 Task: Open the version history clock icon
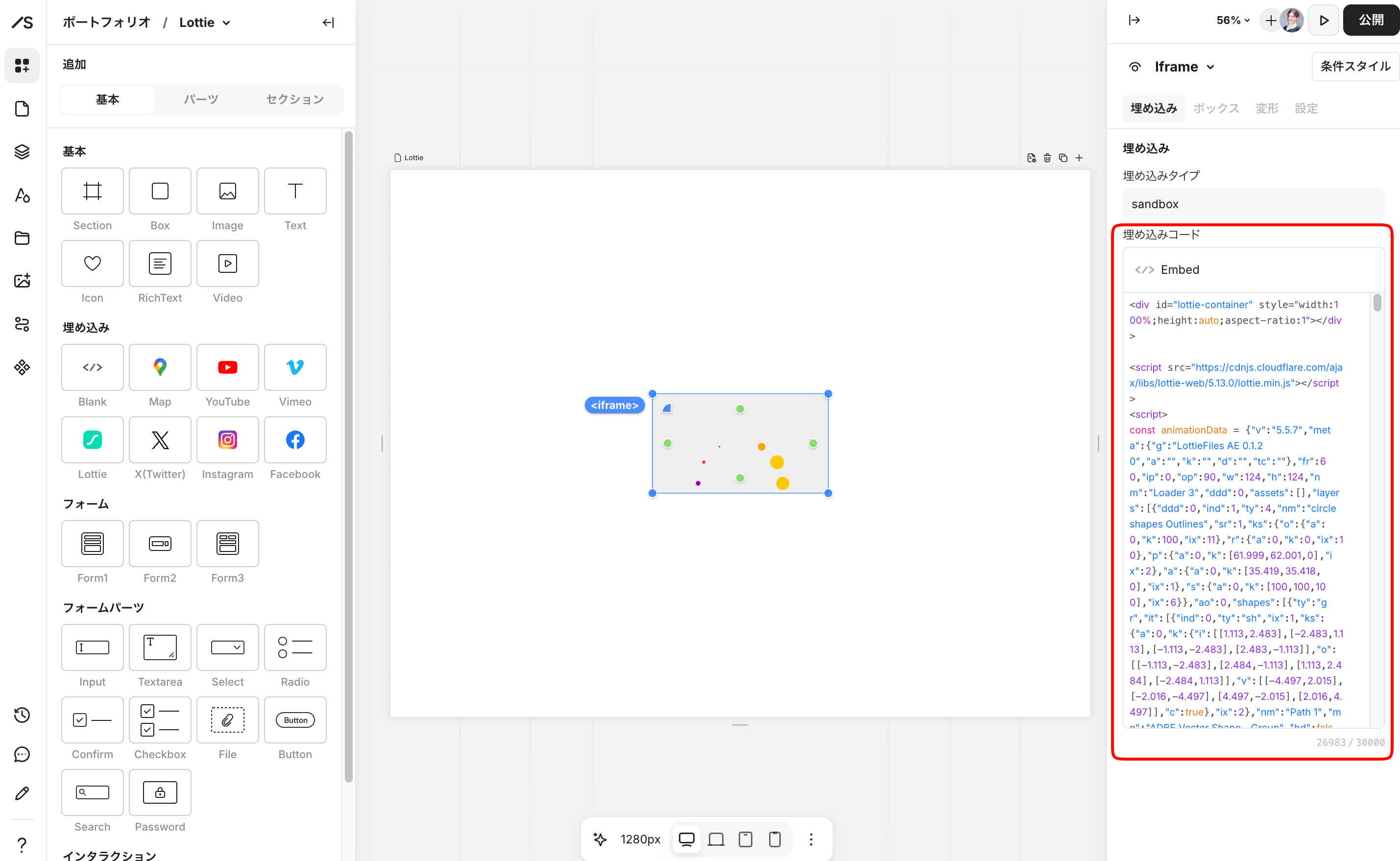click(x=22, y=715)
